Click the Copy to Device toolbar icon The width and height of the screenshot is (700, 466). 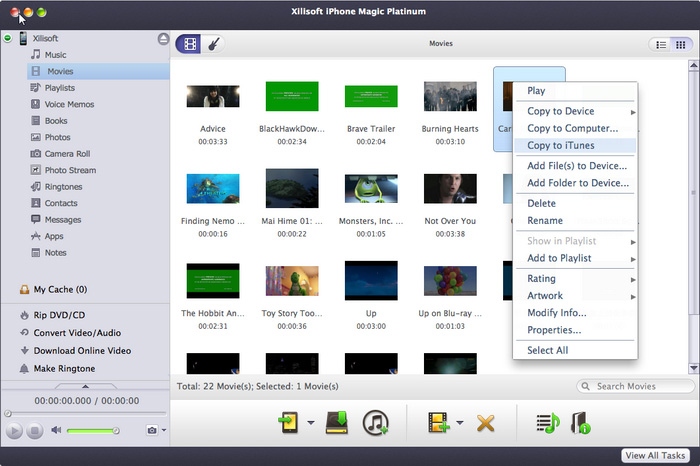(289, 422)
